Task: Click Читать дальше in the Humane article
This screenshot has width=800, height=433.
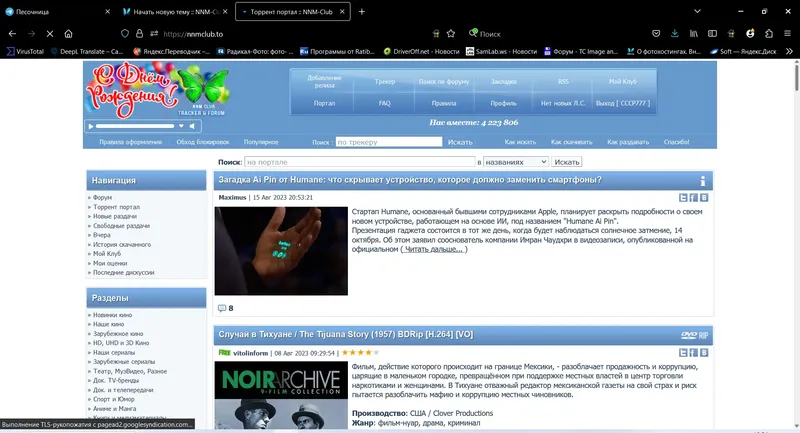Action: point(434,249)
